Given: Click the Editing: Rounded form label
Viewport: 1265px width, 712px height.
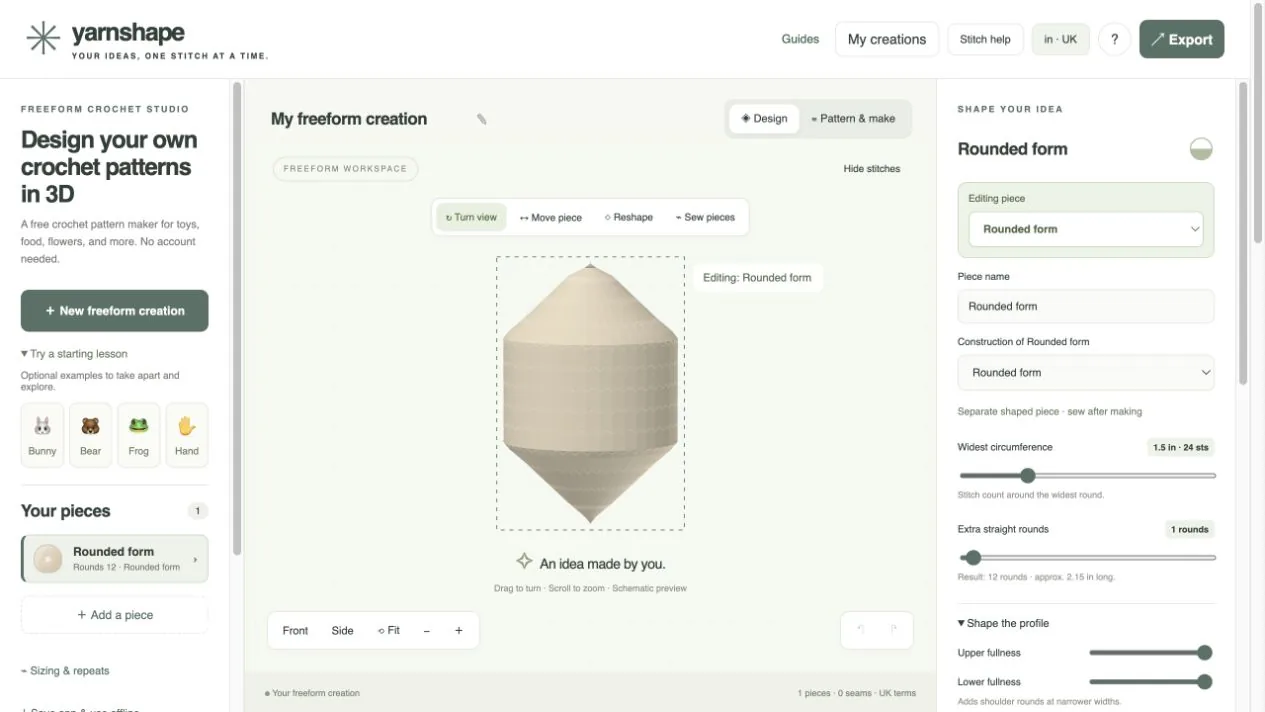Looking at the screenshot, I should pos(757,278).
